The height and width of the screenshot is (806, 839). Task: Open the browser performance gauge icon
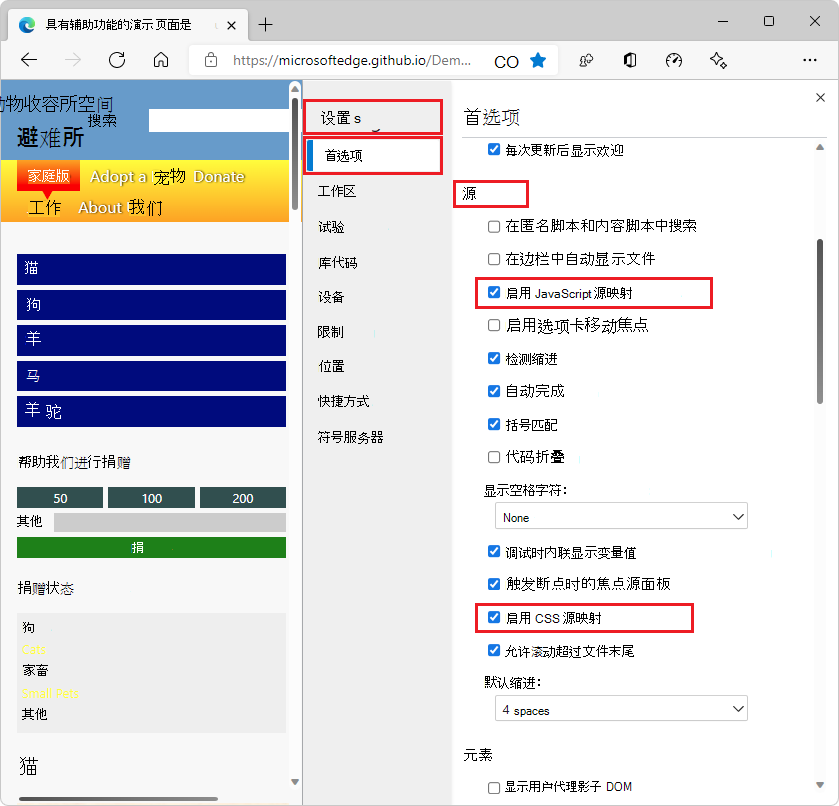tap(674, 60)
